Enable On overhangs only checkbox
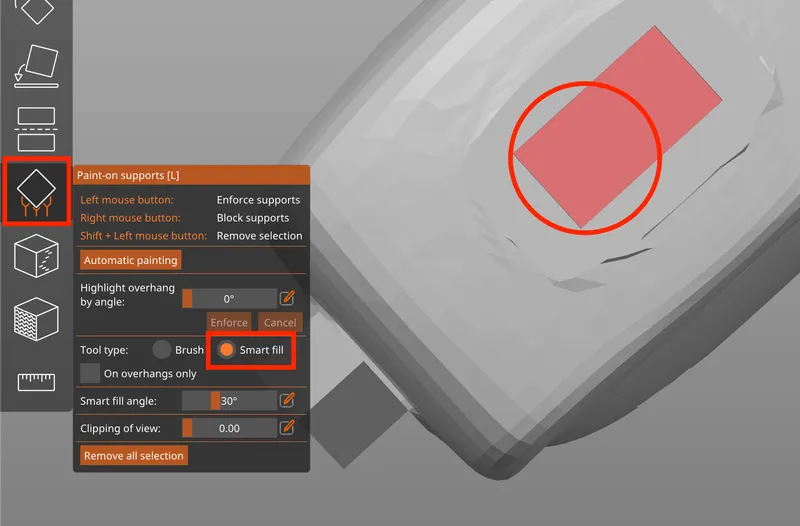800x526 pixels. point(90,373)
